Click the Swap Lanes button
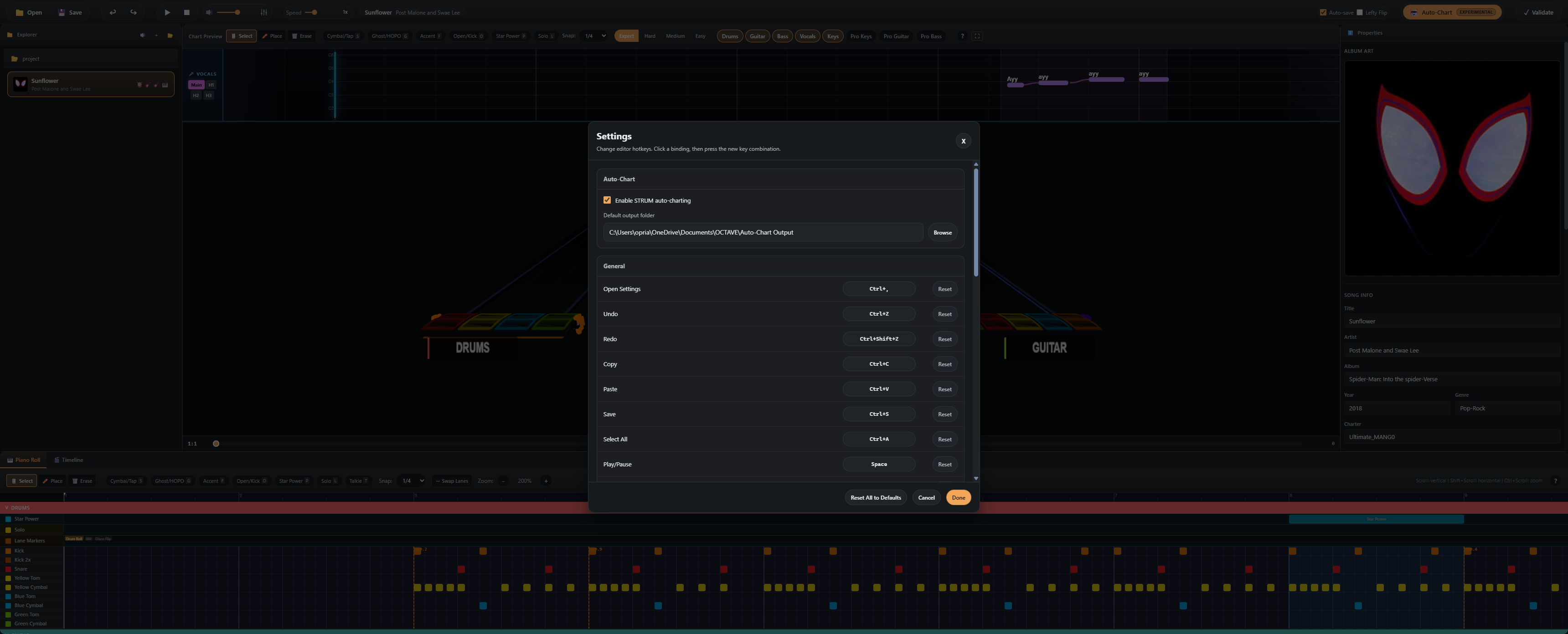The height and width of the screenshot is (634, 1568). 452,481
